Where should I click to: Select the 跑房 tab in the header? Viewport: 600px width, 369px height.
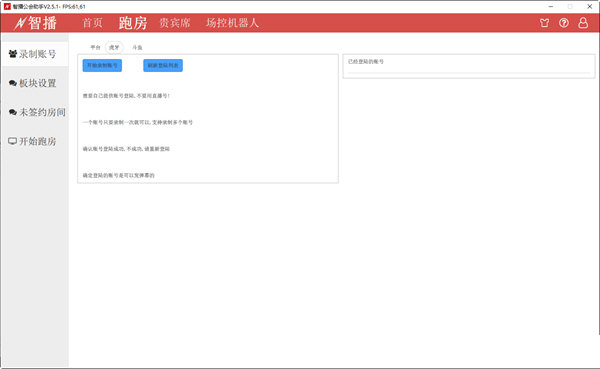[133, 23]
